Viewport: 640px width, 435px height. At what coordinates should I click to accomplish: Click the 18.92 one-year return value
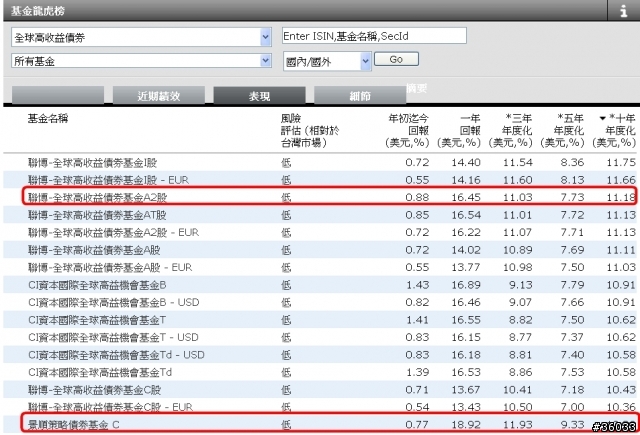pyautogui.click(x=466, y=425)
